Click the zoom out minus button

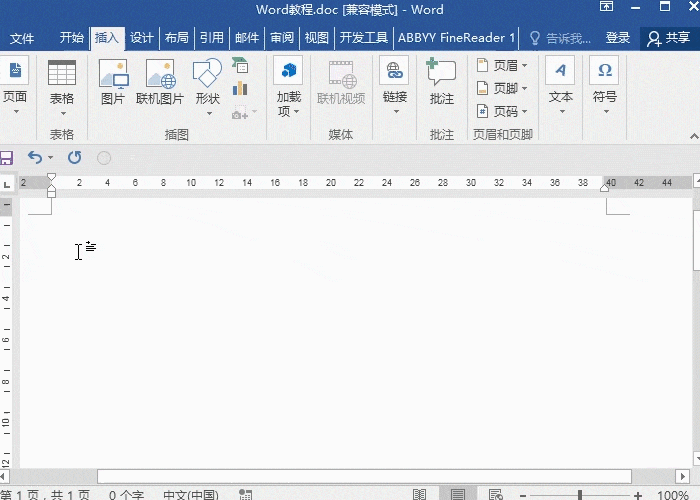click(x=523, y=495)
